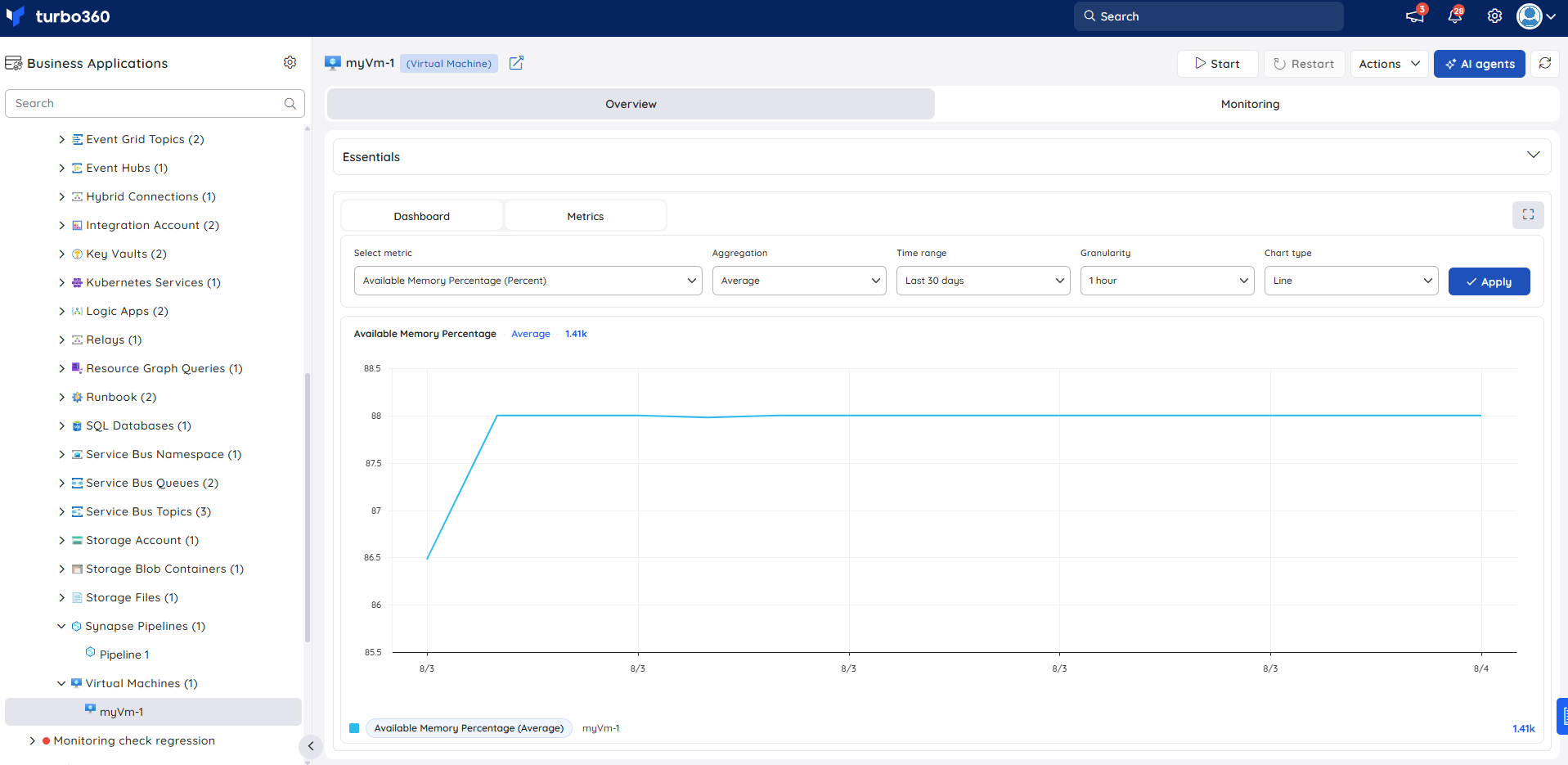
Task: Collapse Virtual Machines tree node
Action: coord(61,684)
